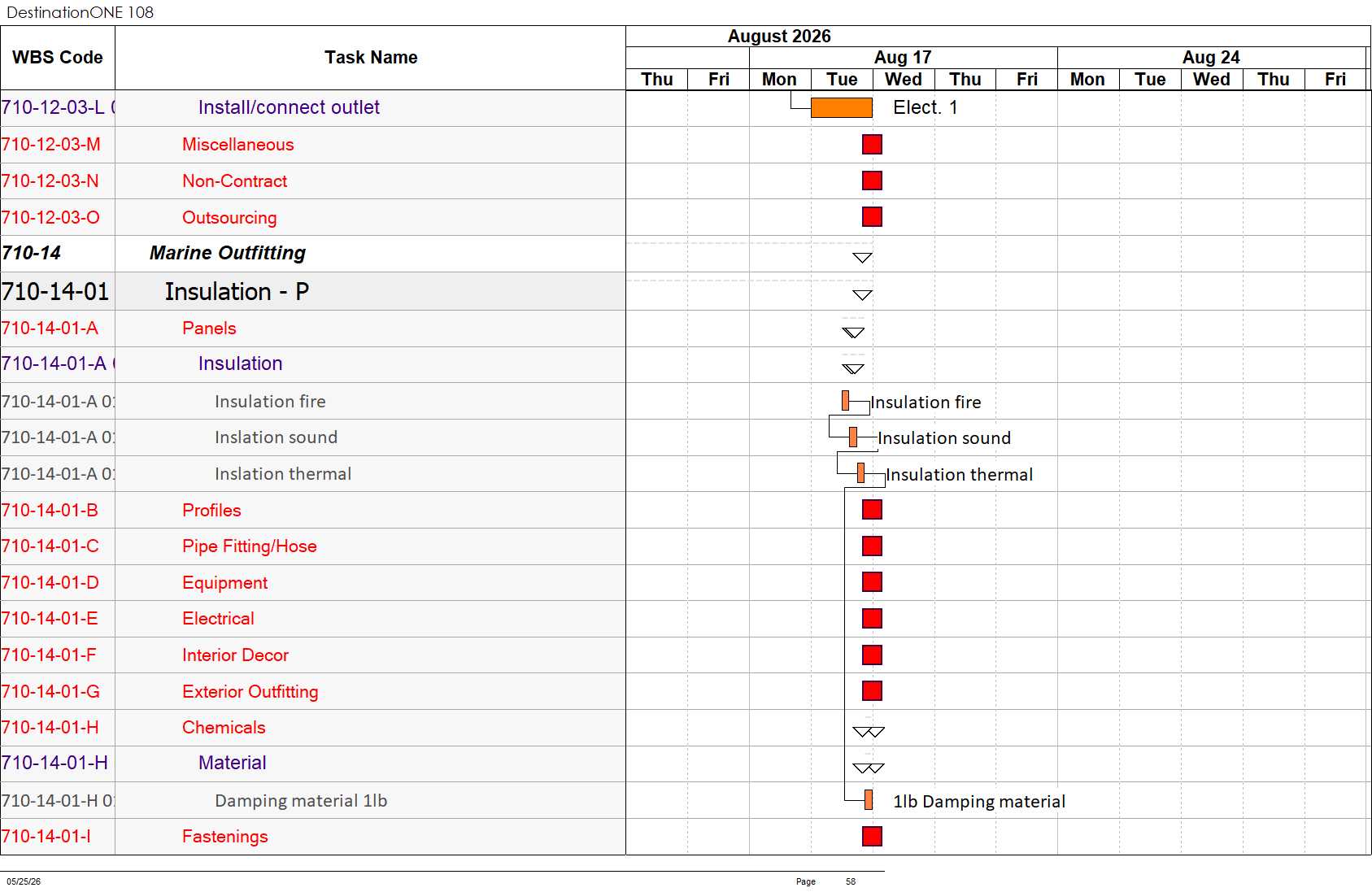Select the 1lb Damping material task bar
1372x892 pixels.
869,800
